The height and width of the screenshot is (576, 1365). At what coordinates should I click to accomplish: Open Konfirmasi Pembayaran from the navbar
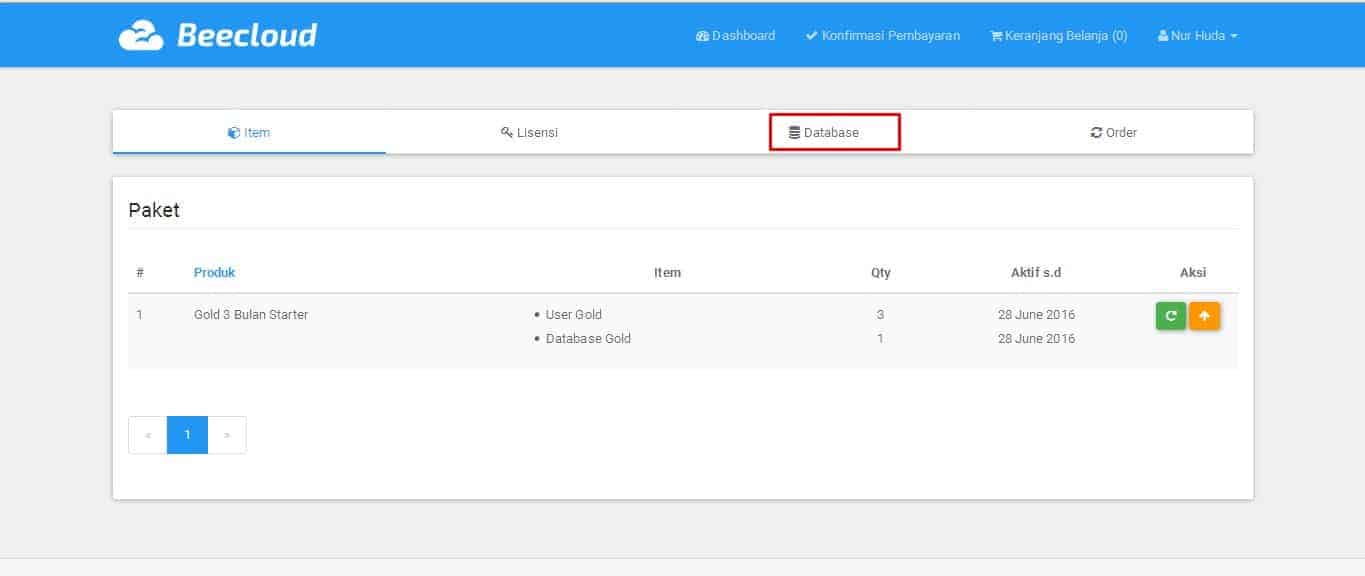883,35
